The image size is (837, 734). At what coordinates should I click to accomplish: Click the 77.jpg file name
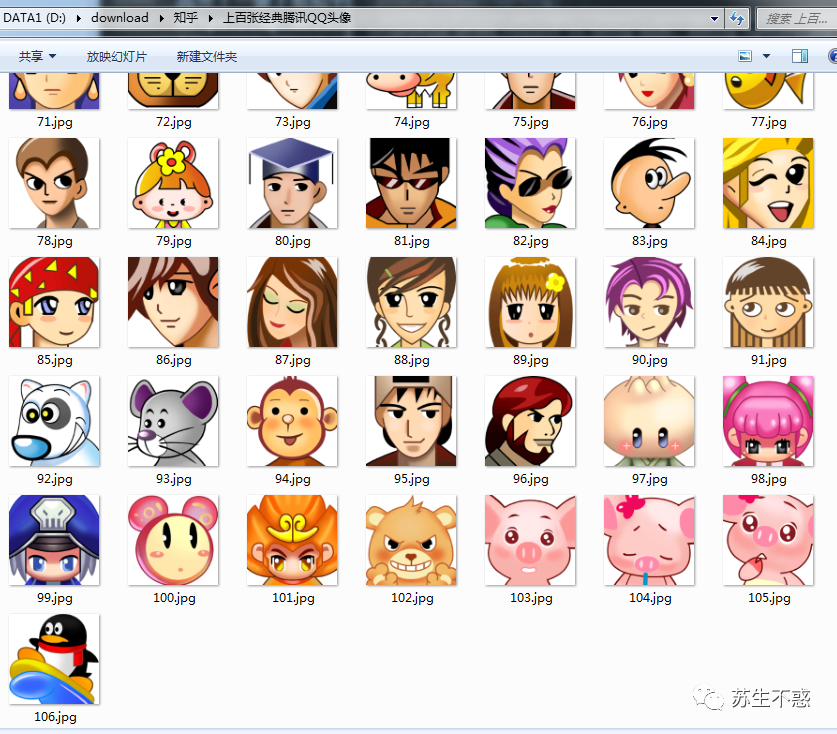click(769, 122)
